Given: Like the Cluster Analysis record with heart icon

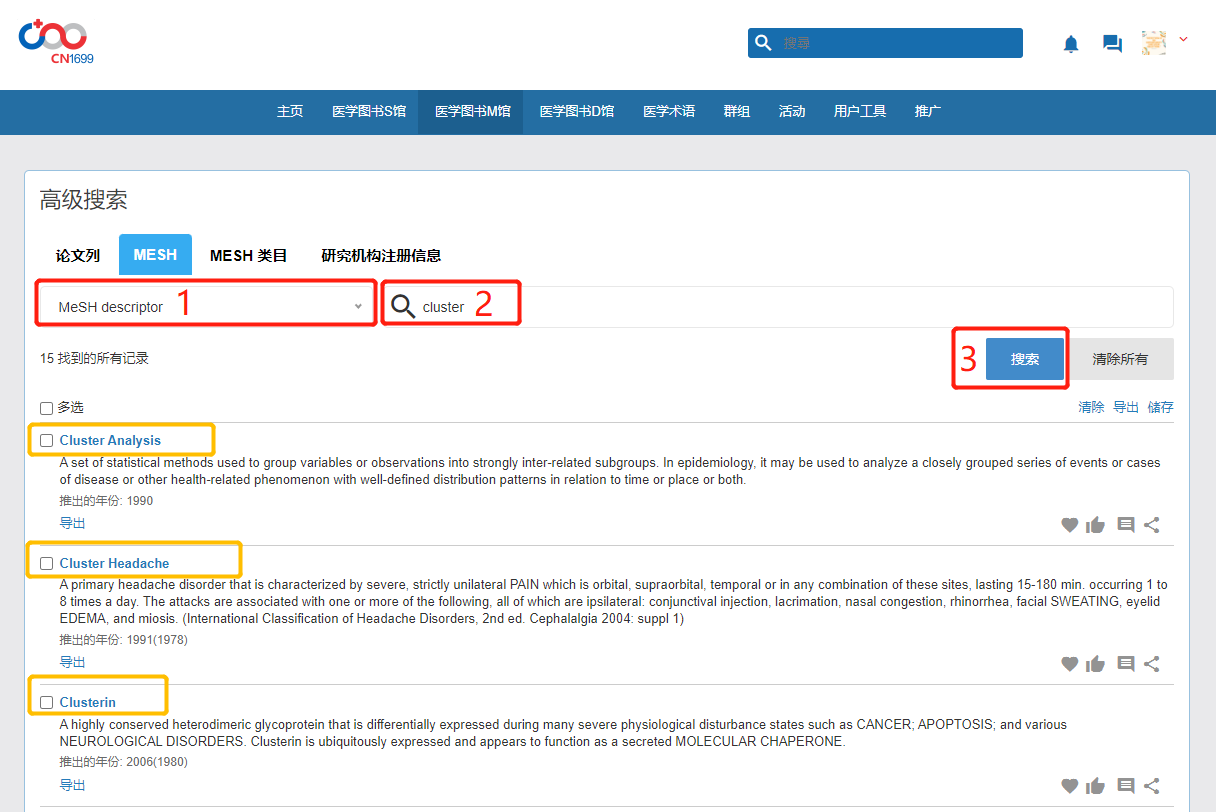Looking at the screenshot, I should pyautogui.click(x=1070, y=525).
